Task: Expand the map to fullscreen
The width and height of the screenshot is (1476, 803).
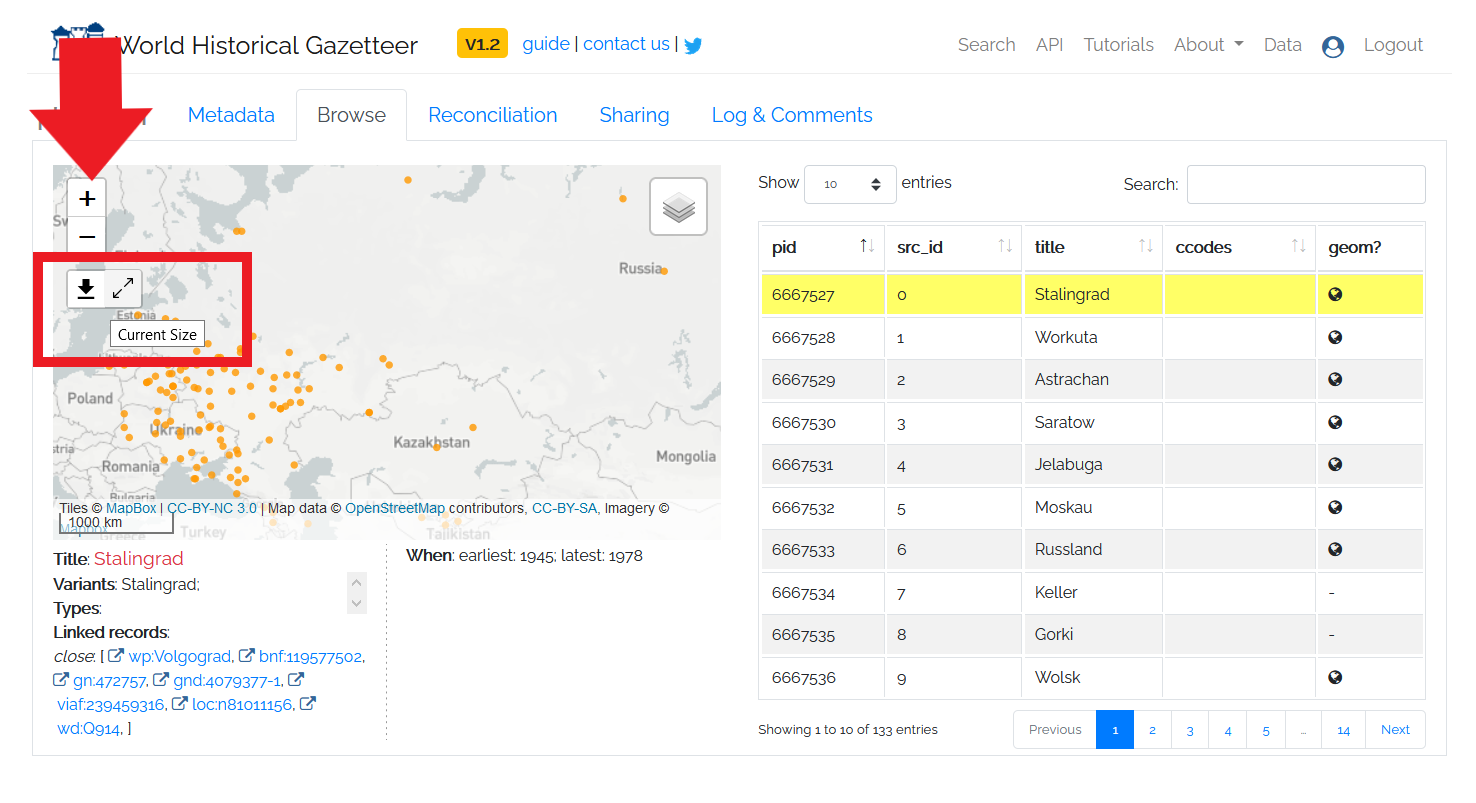Action: pos(123,289)
